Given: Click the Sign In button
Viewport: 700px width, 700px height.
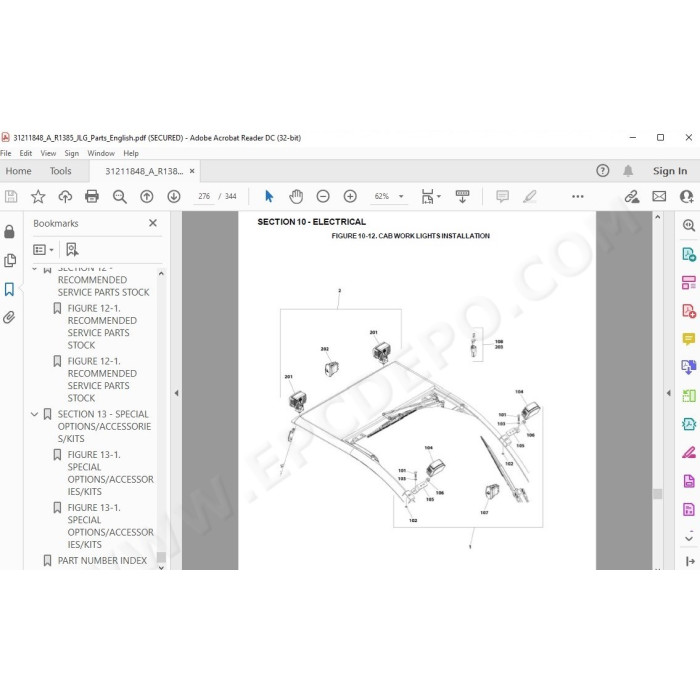Looking at the screenshot, I should click(x=670, y=171).
